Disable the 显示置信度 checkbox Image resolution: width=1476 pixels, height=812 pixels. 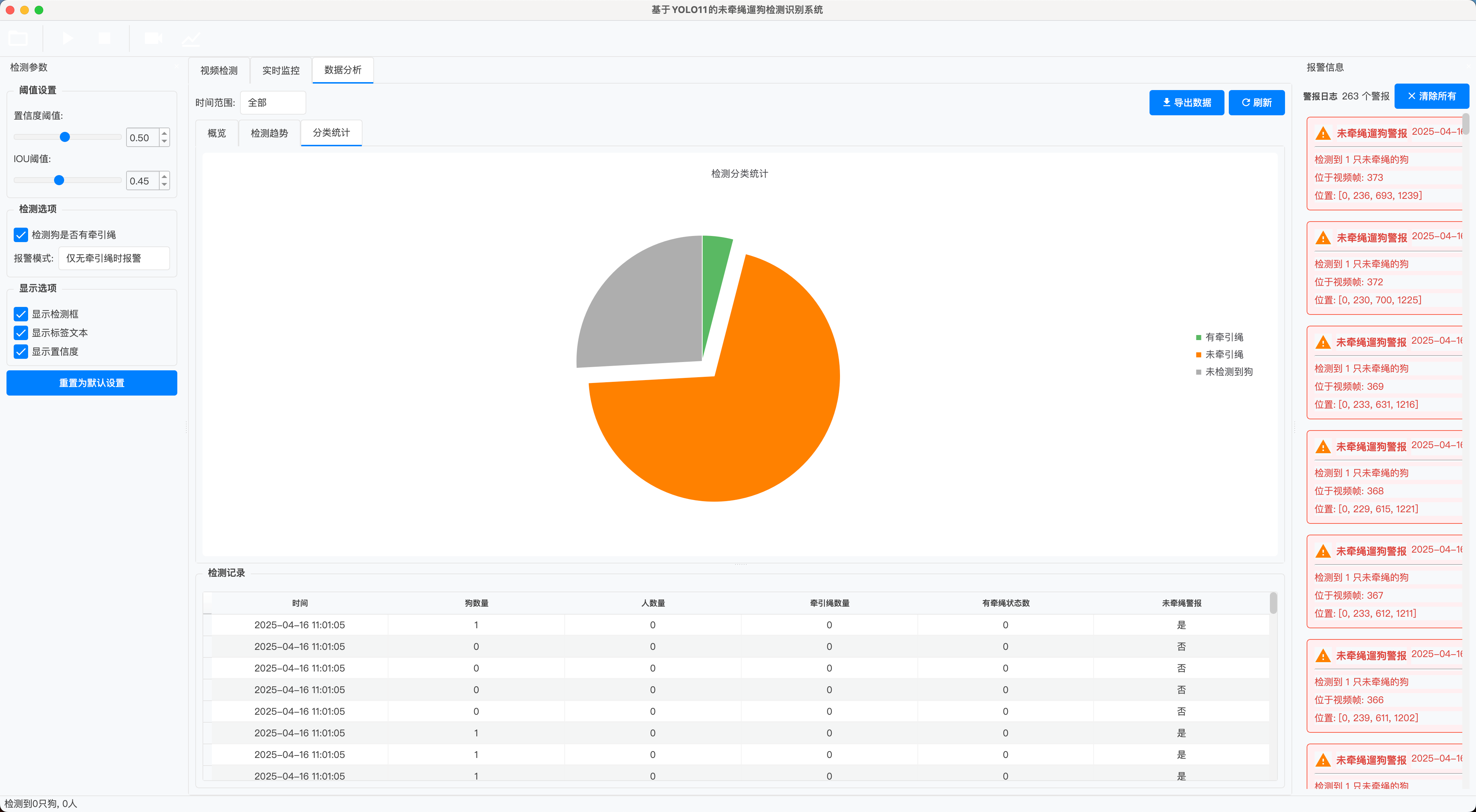click(x=21, y=352)
